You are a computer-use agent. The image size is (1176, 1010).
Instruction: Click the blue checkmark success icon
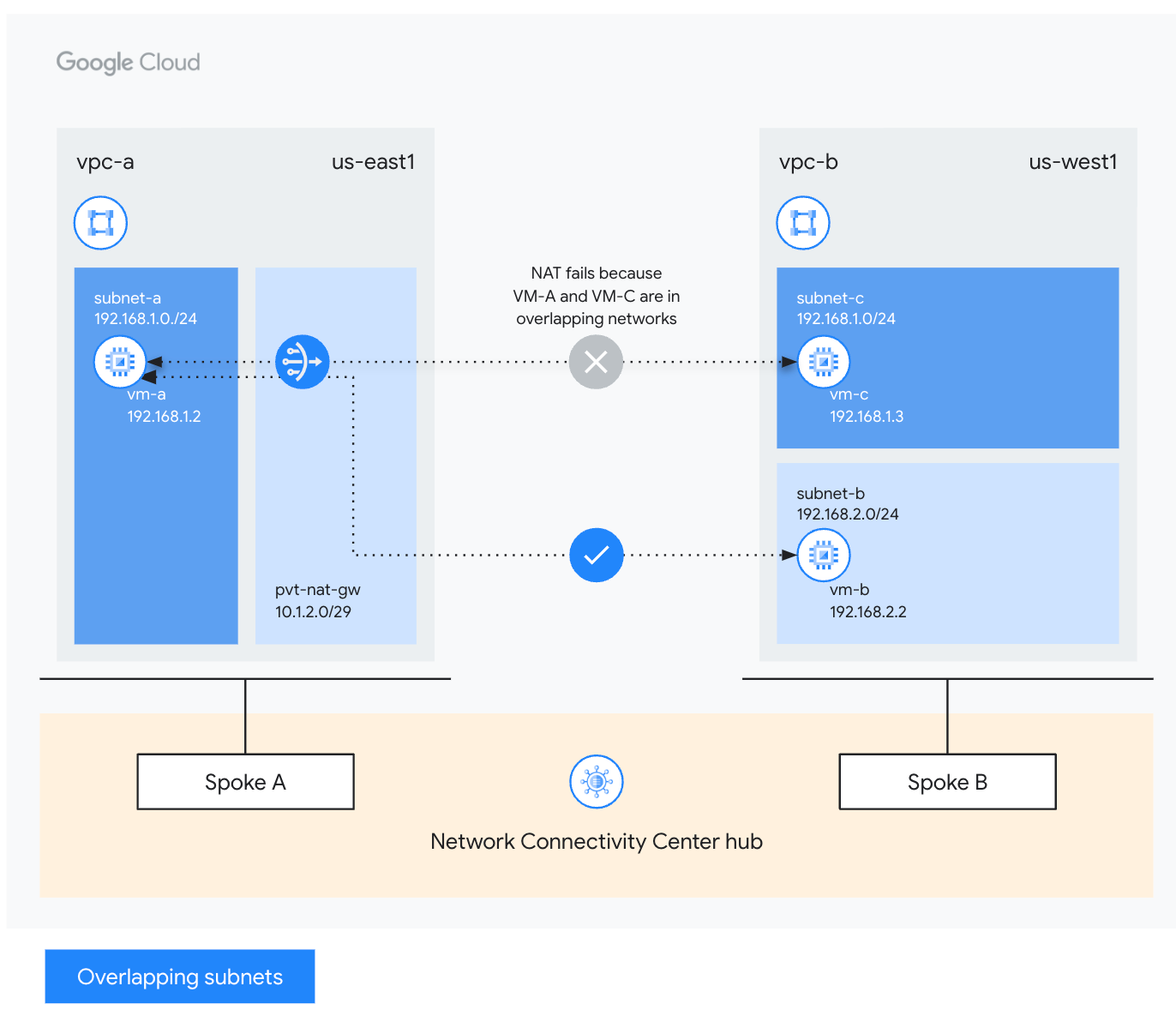point(596,555)
